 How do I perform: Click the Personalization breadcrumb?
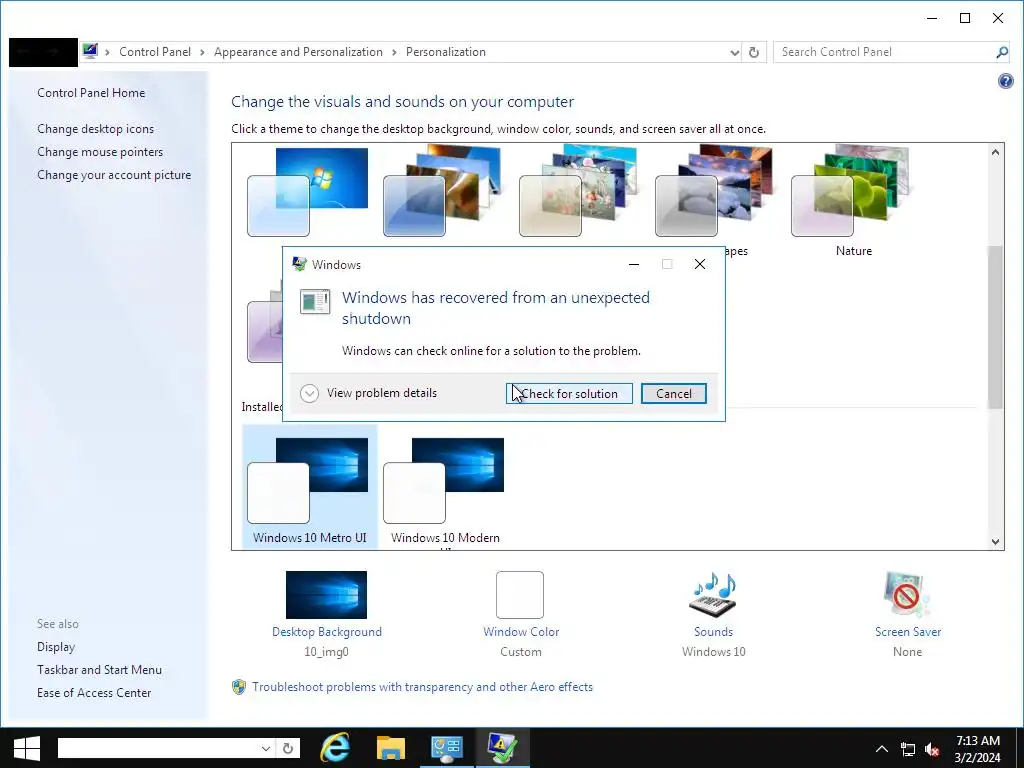click(445, 52)
